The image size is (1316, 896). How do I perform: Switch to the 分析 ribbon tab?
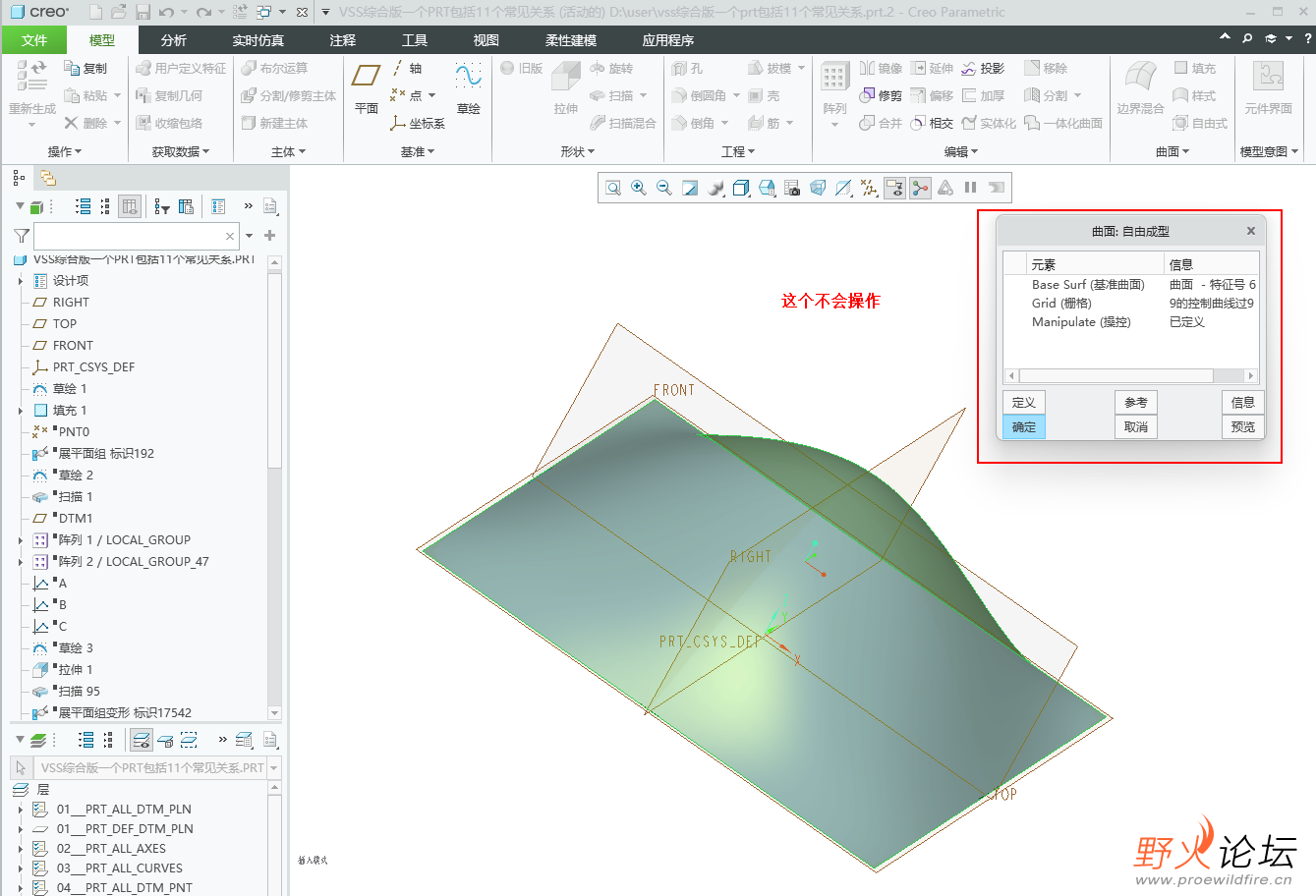tap(174, 40)
